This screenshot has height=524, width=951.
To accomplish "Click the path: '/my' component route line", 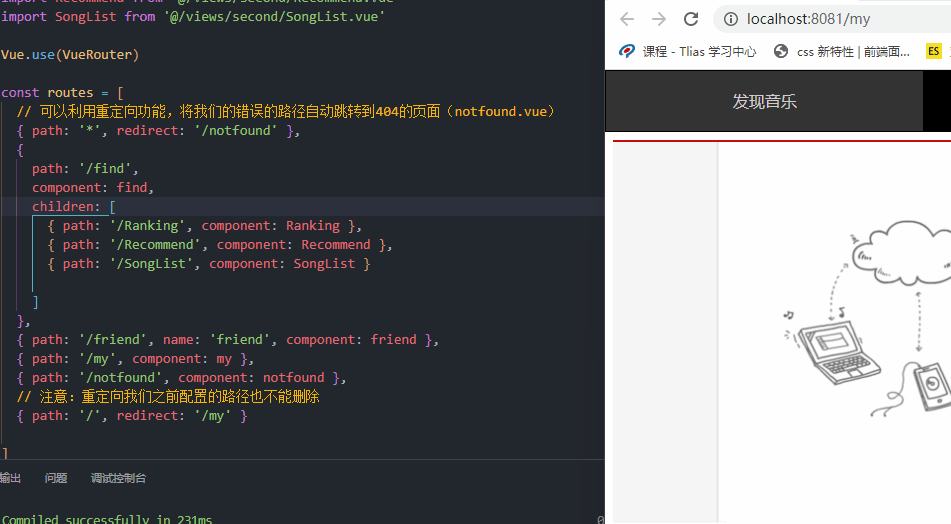I will pos(135,359).
